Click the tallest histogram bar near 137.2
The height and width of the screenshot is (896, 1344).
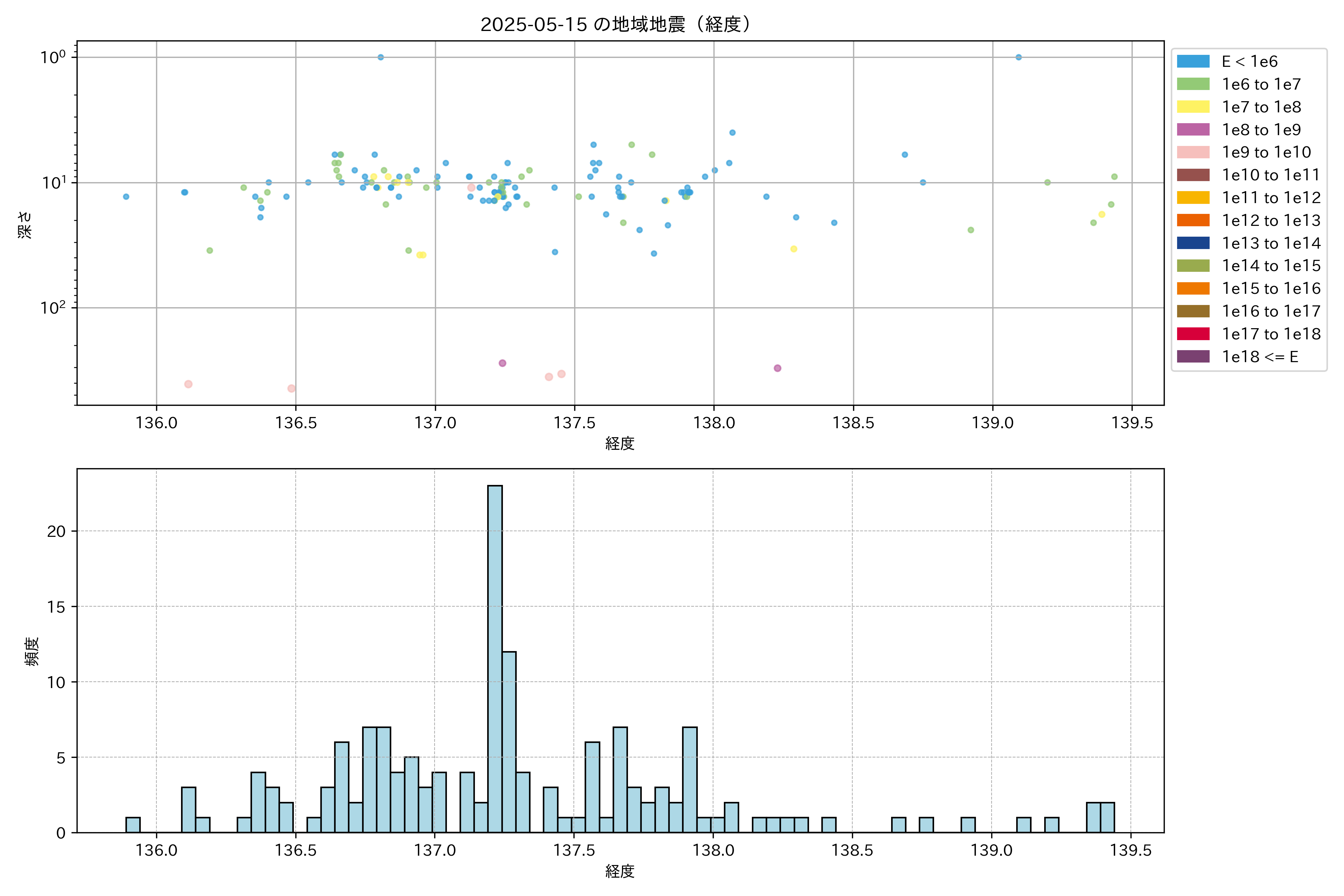[x=495, y=658]
